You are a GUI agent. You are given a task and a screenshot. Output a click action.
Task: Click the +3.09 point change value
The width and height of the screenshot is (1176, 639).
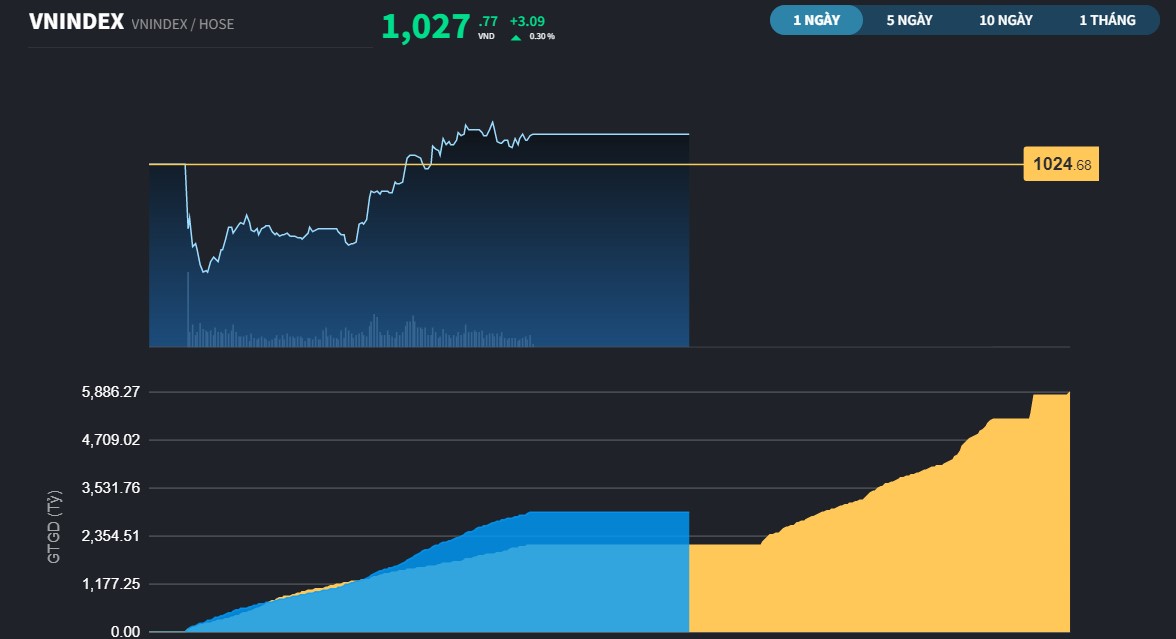(x=527, y=20)
